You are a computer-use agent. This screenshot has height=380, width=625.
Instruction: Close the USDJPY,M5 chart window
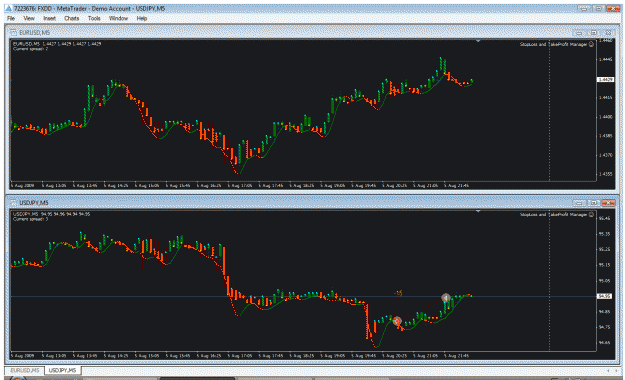(608, 203)
